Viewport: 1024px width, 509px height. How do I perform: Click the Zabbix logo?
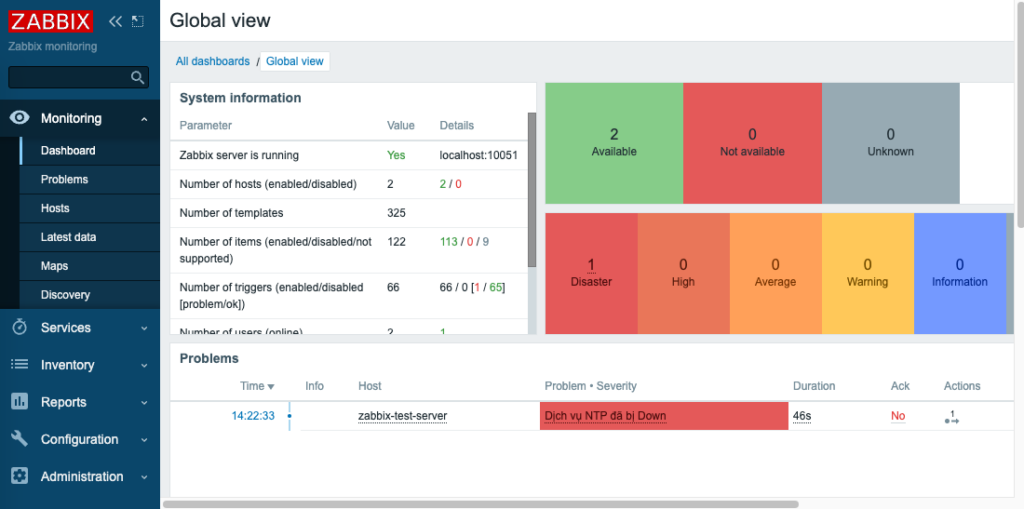click(x=50, y=22)
